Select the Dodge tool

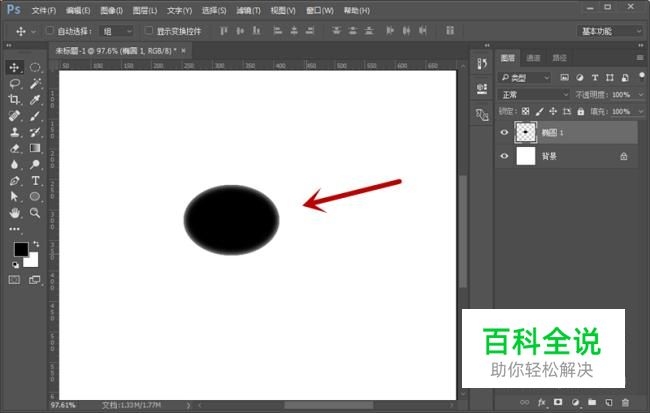35,164
